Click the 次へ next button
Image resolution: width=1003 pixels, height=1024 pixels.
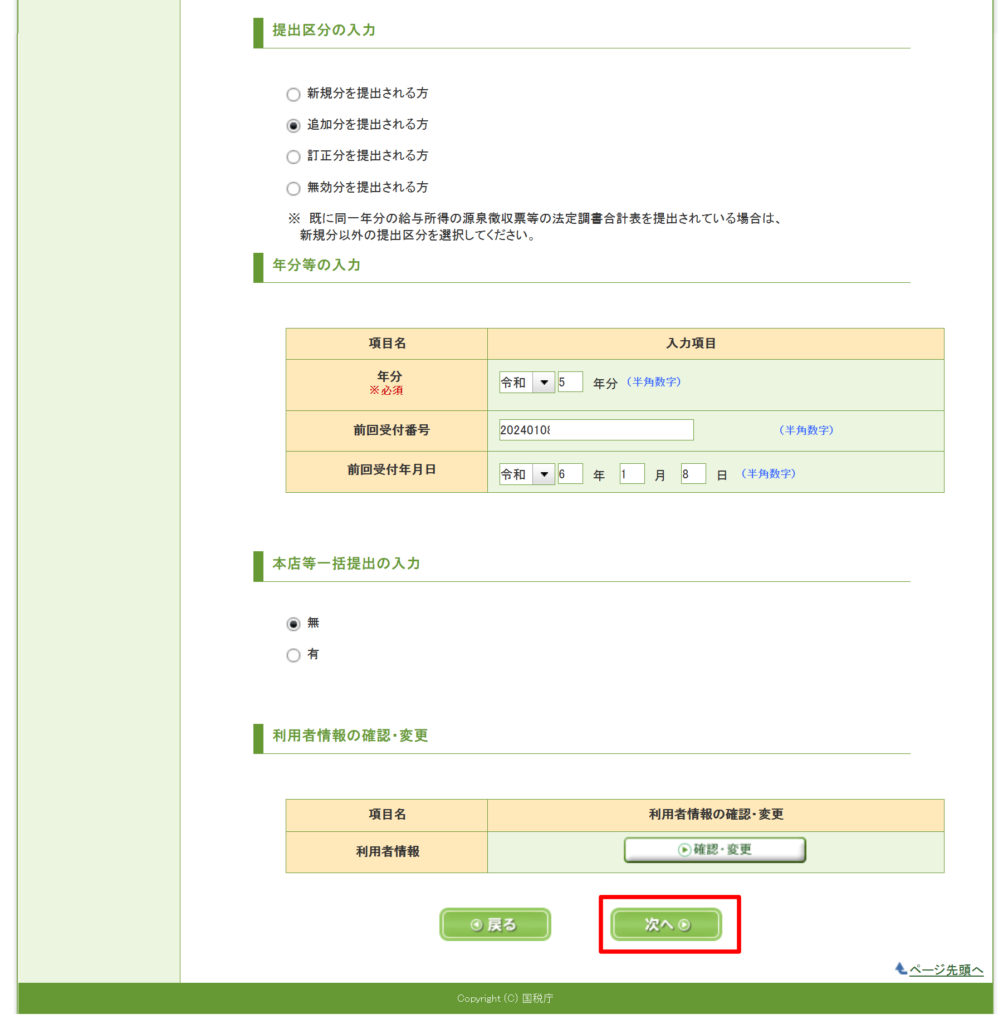point(666,925)
